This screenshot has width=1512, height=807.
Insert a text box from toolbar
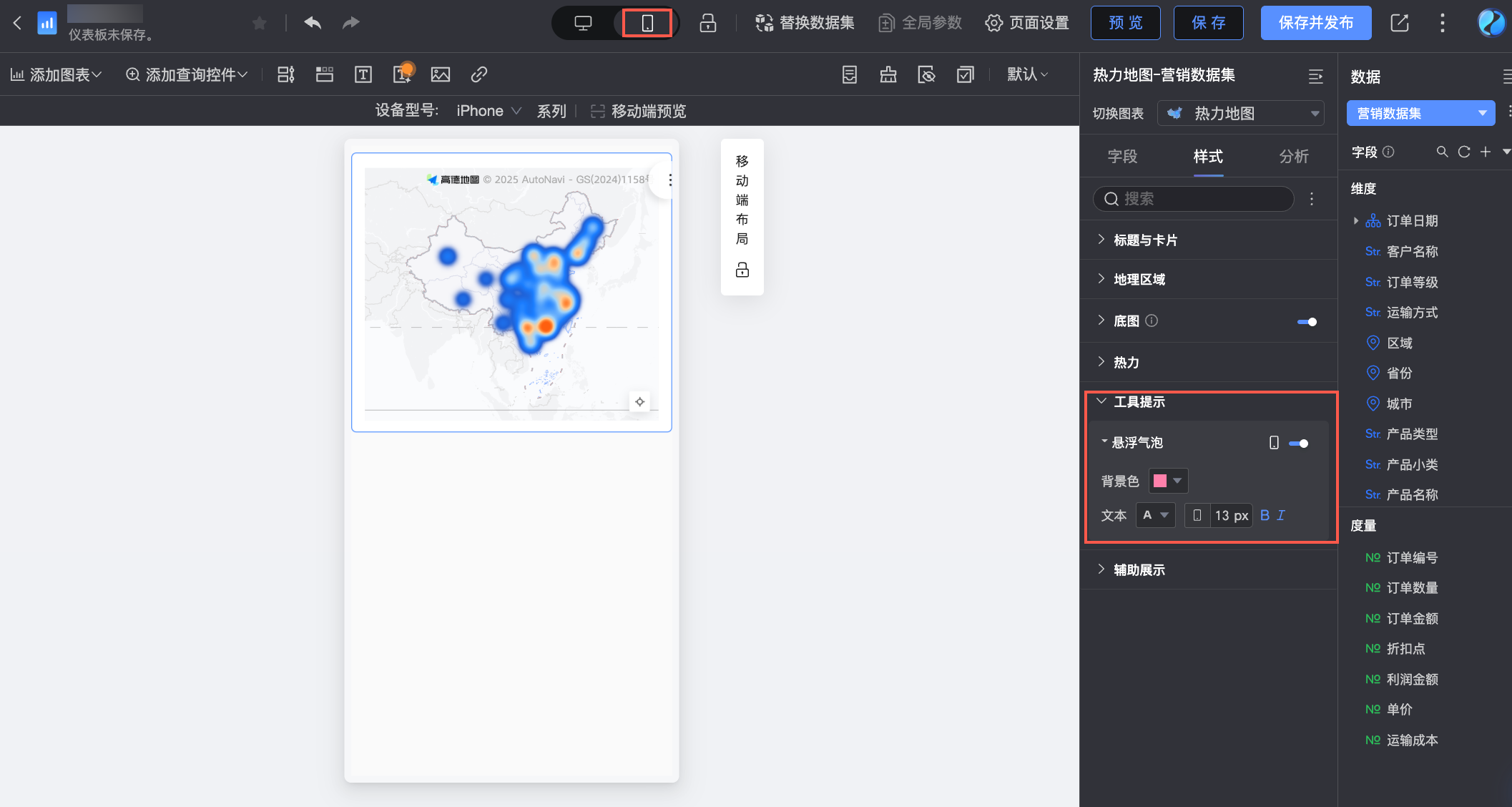(363, 74)
